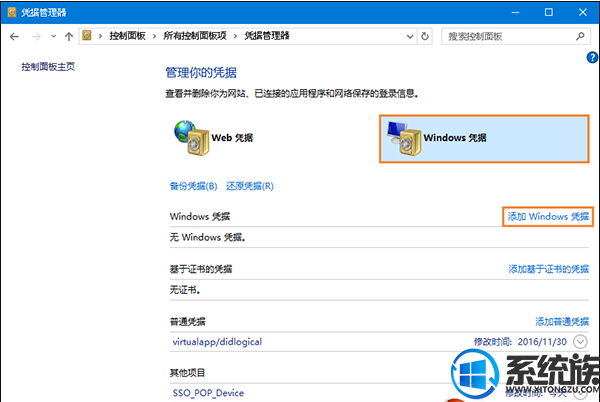Viewport: 600px width, 402px height.
Task: Click the 管理你的凭据 heading
Action: [x=201, y=73]
